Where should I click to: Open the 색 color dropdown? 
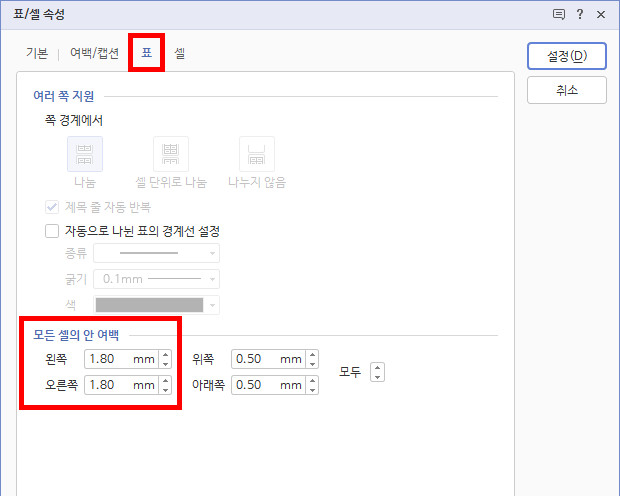[157, 305]
